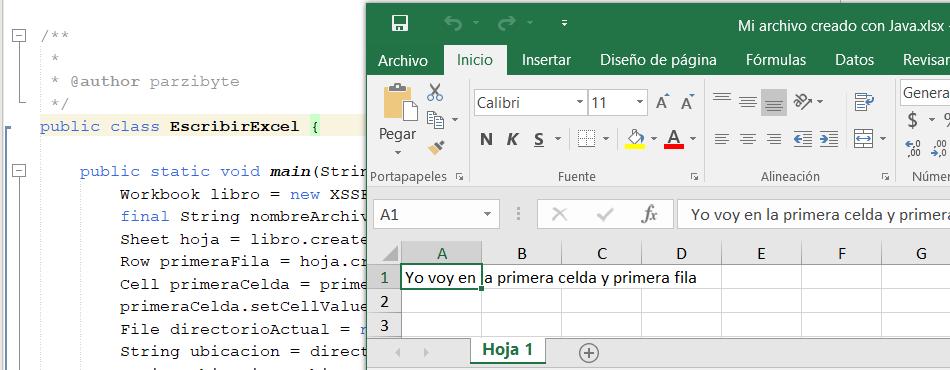The height and width of the screenshot is (370, 950).
Task: Open the name box dropdown arrow
Action: click(x=488, y=214)
